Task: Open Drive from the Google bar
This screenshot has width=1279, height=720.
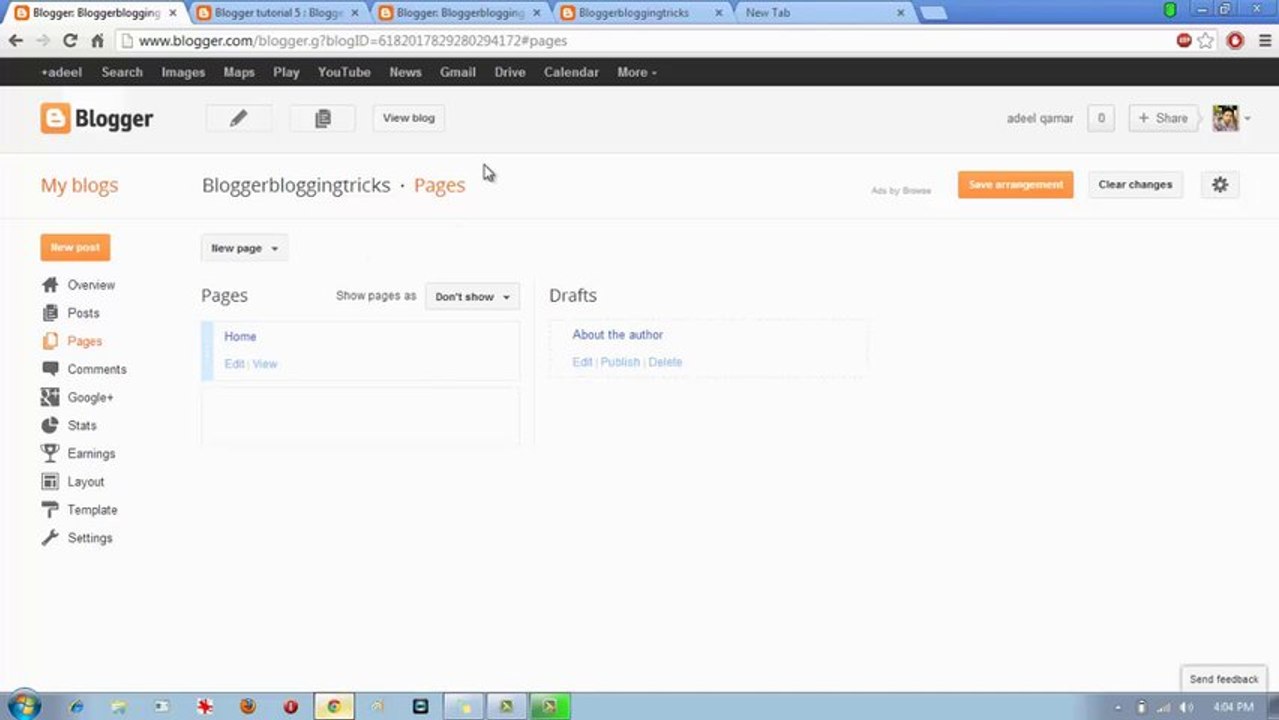Action: tap(510, 72)
